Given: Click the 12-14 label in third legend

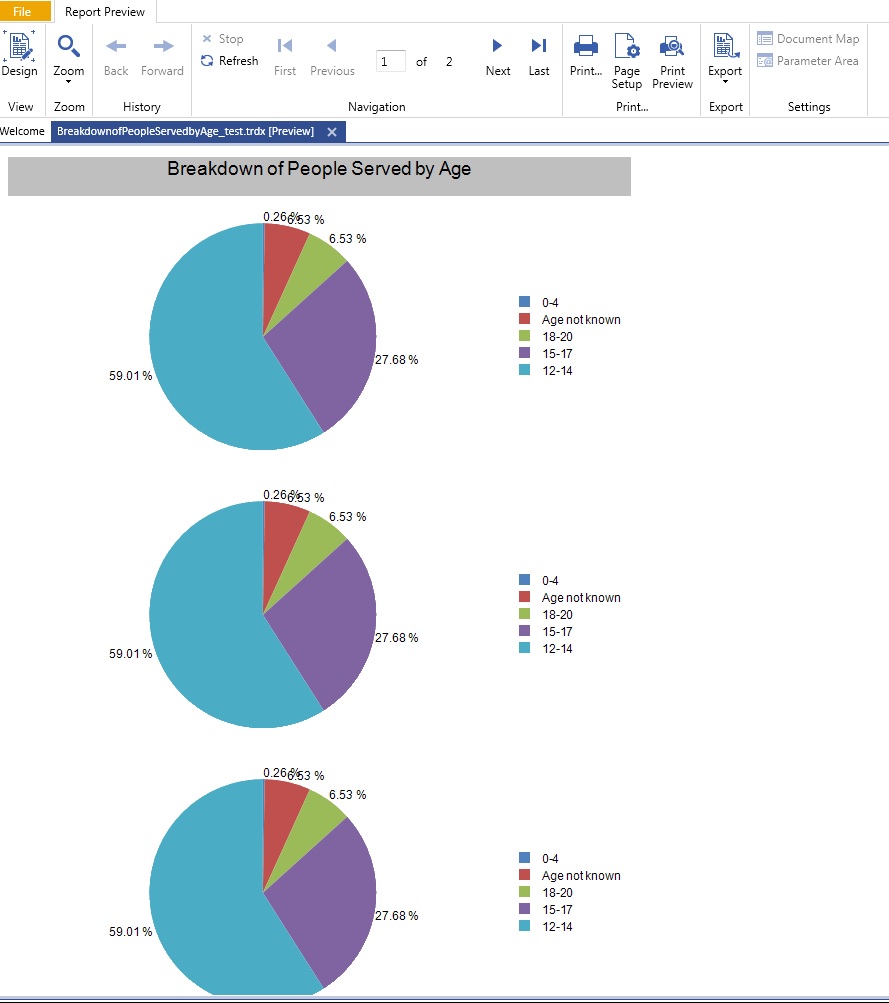Looking at the screenshot, I should coord(557,926).
